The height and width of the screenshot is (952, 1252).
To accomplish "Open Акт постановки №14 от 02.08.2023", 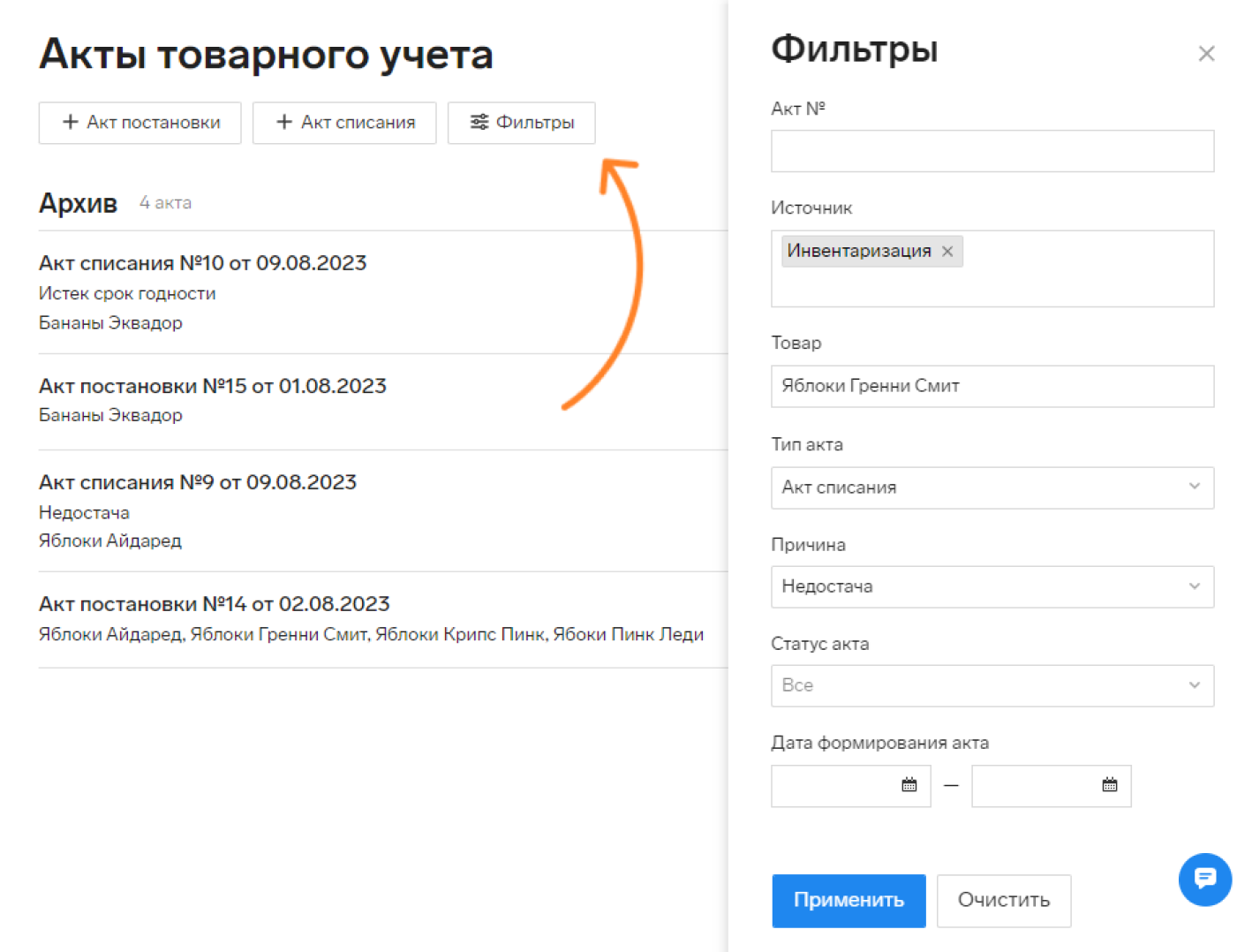I will 214,604.
